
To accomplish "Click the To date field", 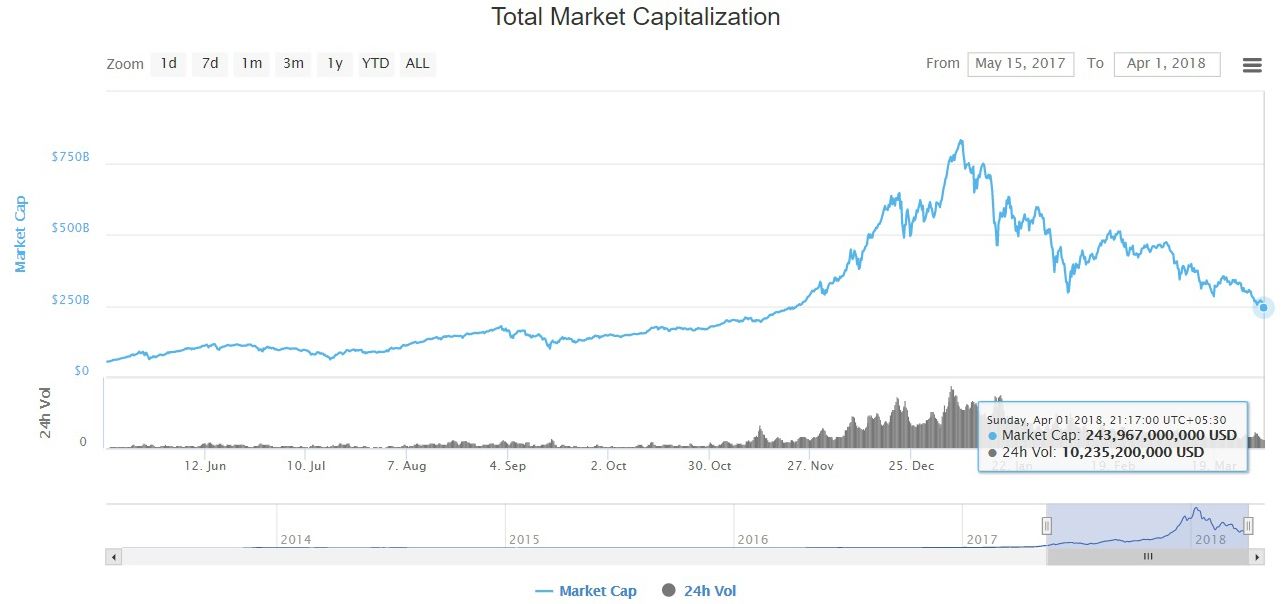I will click(x=1166, y=64).
